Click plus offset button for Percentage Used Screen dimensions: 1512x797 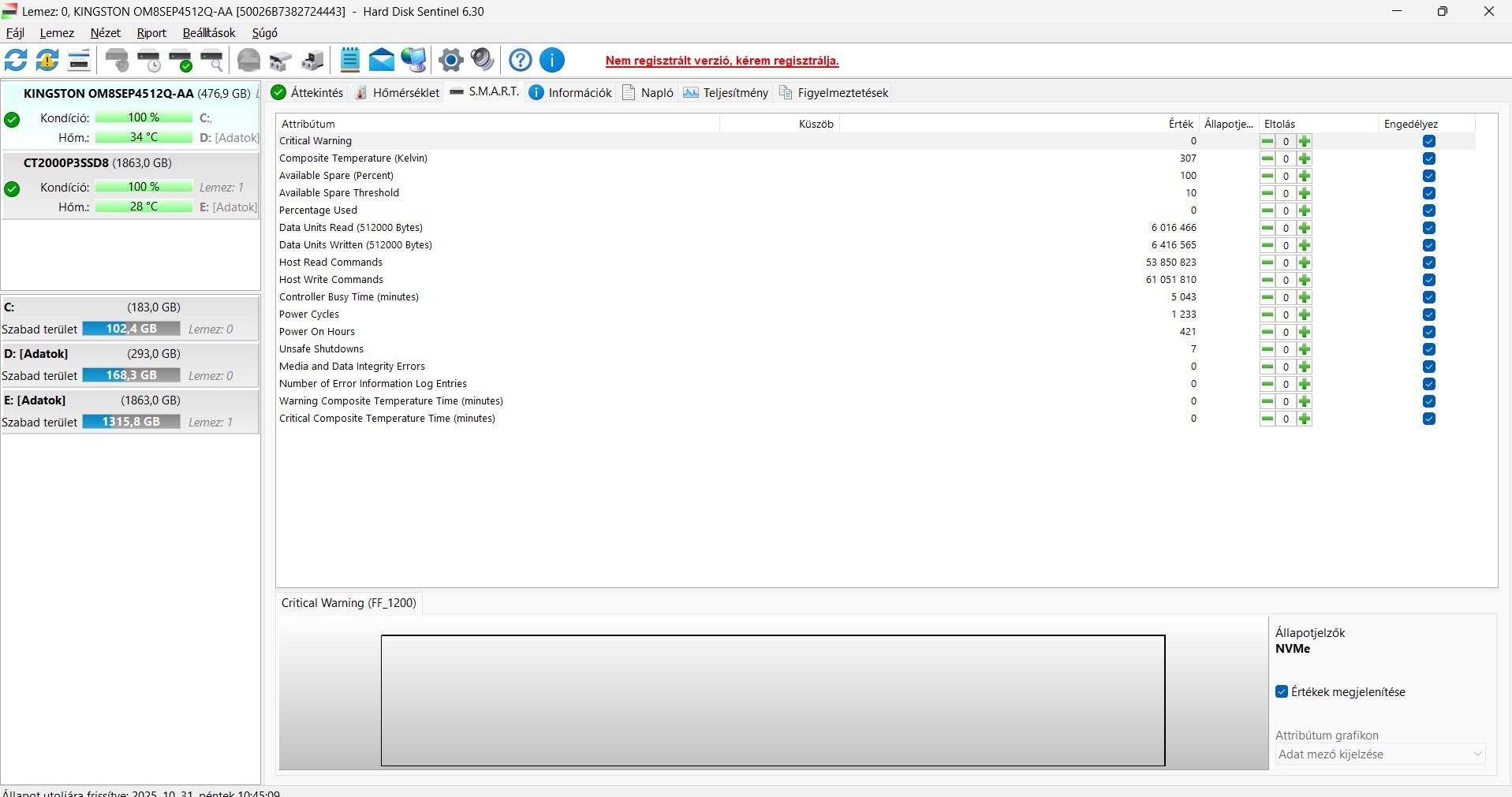[x=1305, y=210]
